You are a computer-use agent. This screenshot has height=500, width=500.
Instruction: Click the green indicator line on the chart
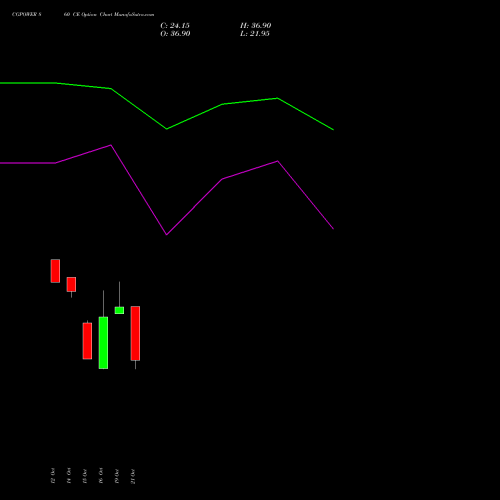click(x=167, y=129)
